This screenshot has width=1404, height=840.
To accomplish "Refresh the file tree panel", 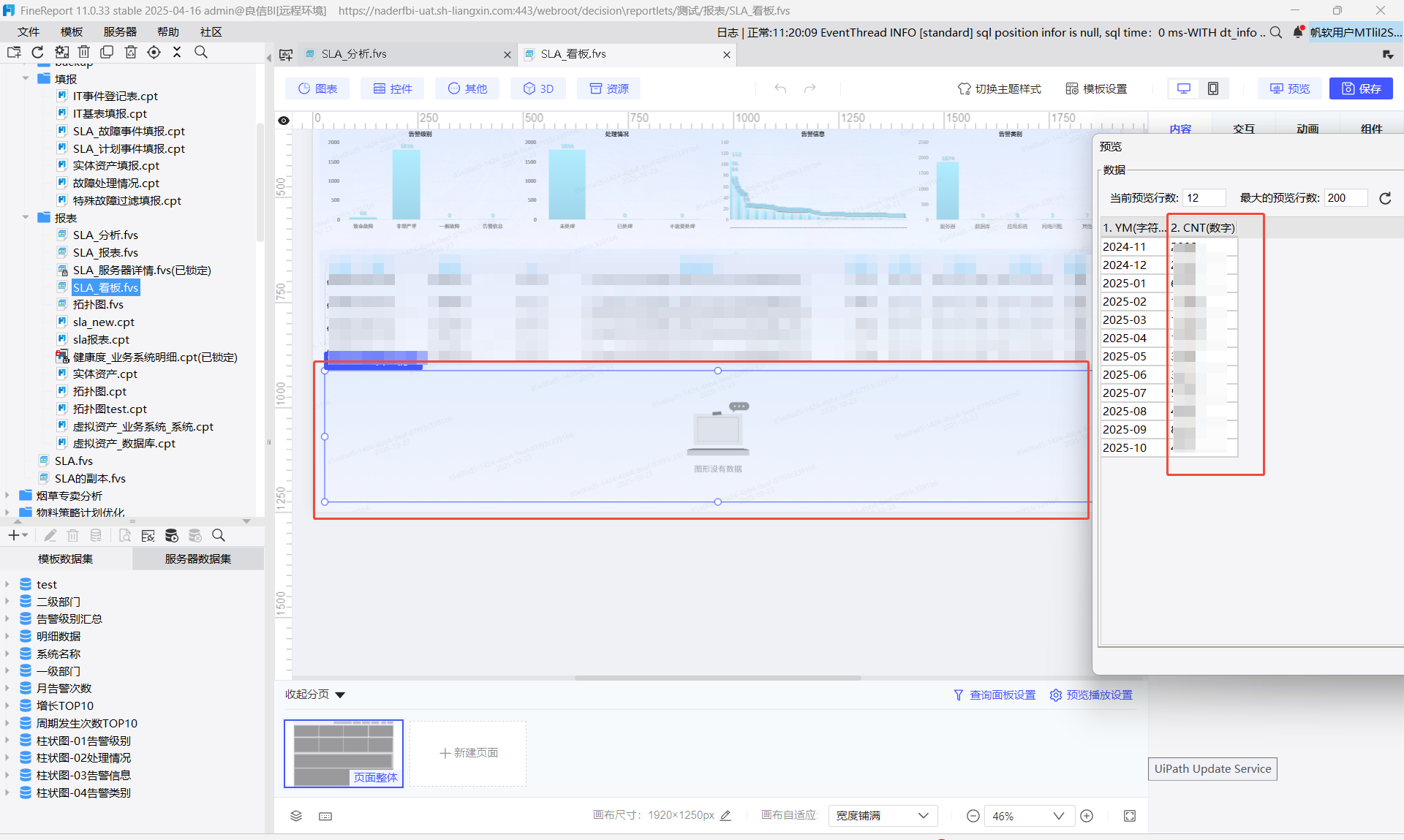I will pyautogui.click(x=38, y=52).
